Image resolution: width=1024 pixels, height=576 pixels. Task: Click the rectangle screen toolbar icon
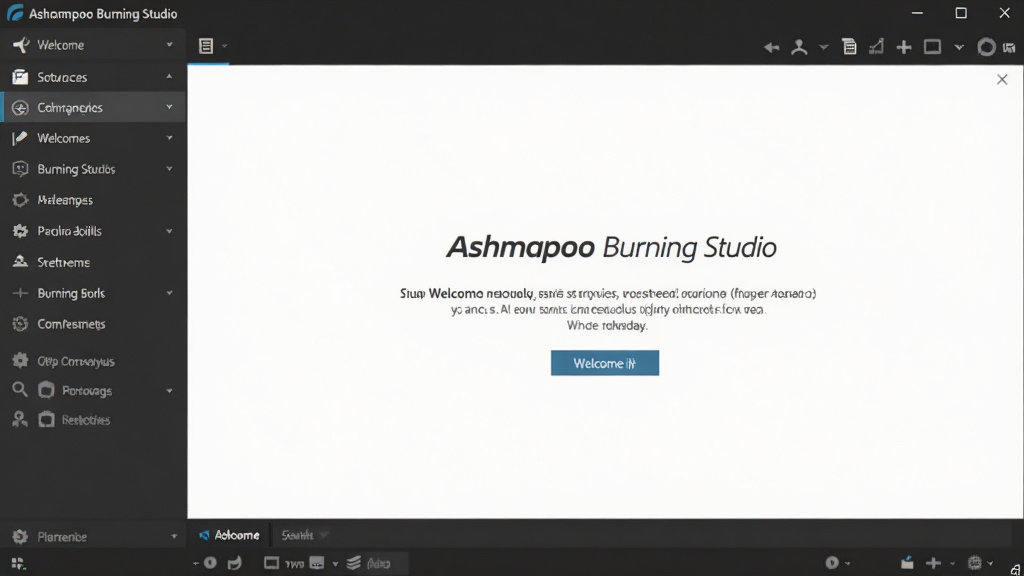point(933,46)
